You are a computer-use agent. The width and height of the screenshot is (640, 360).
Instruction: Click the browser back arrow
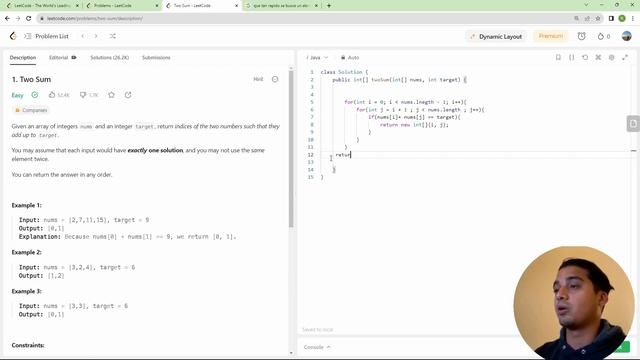coord(7,18)
